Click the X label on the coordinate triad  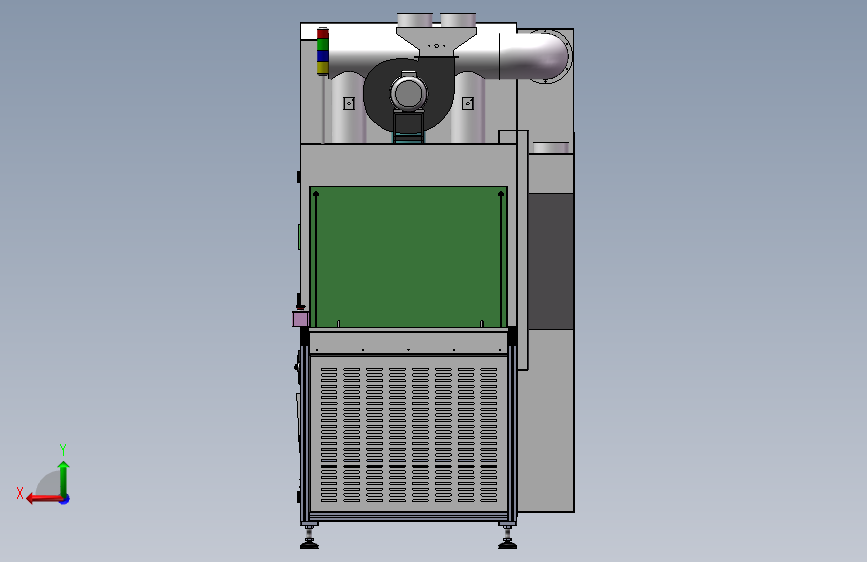tap(20, 493)
